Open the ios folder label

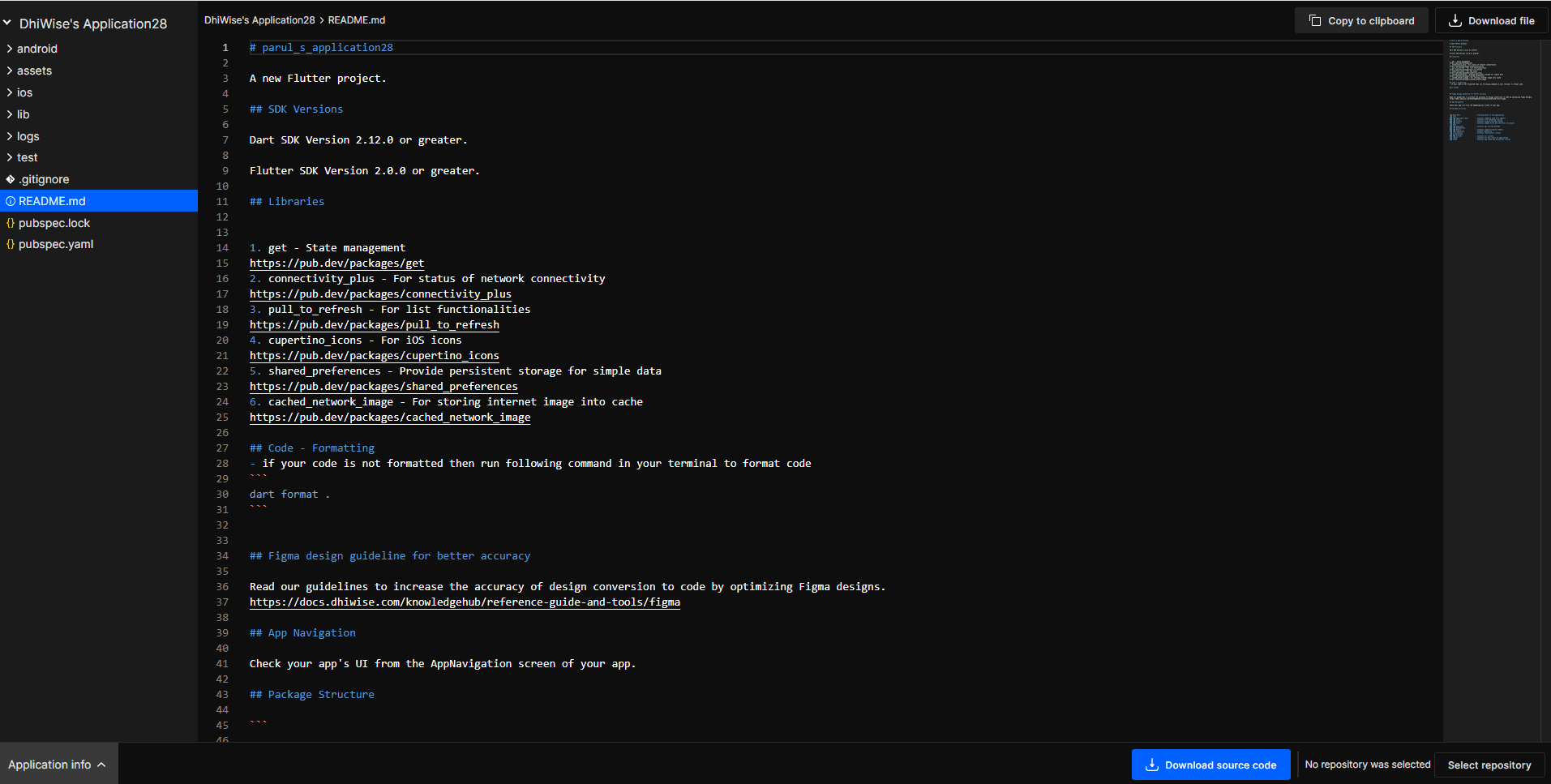pos(25,92)
